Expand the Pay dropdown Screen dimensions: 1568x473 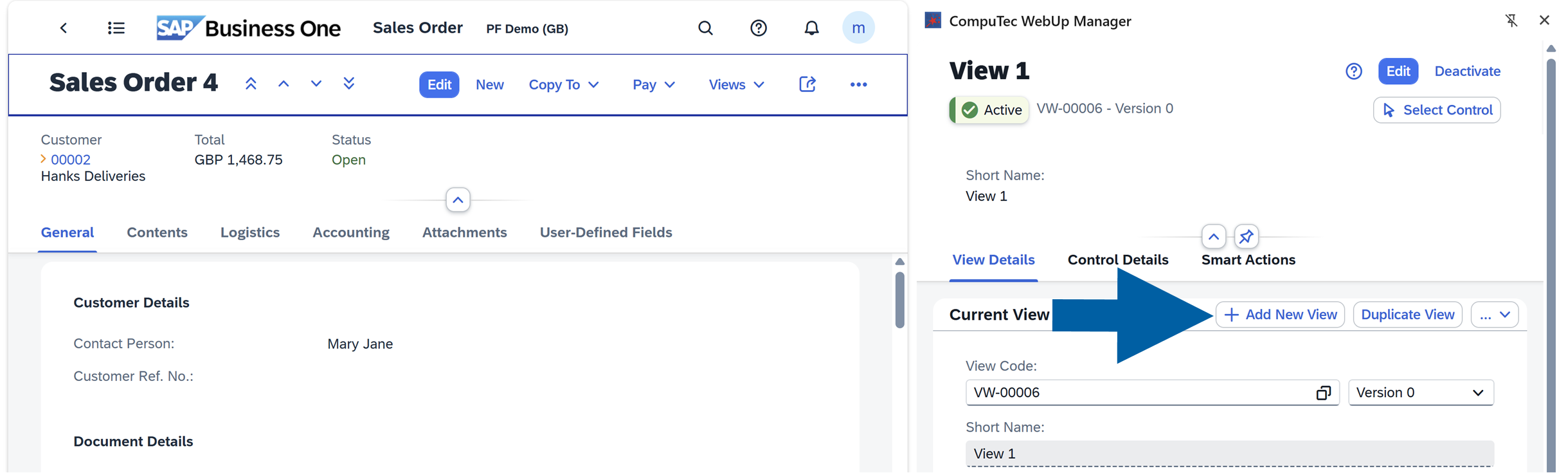(654, 84)
